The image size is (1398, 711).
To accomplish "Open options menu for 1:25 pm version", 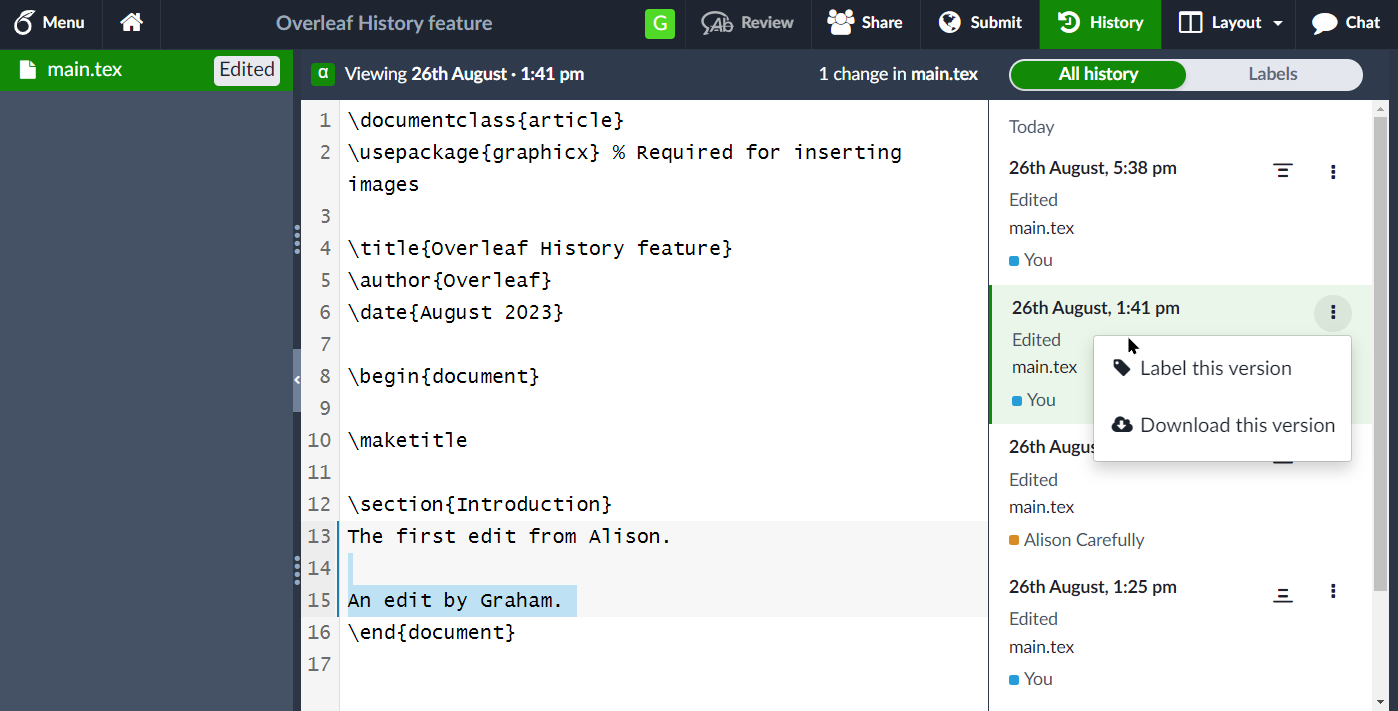I will pyautogui.click(x=1333, y=592).
